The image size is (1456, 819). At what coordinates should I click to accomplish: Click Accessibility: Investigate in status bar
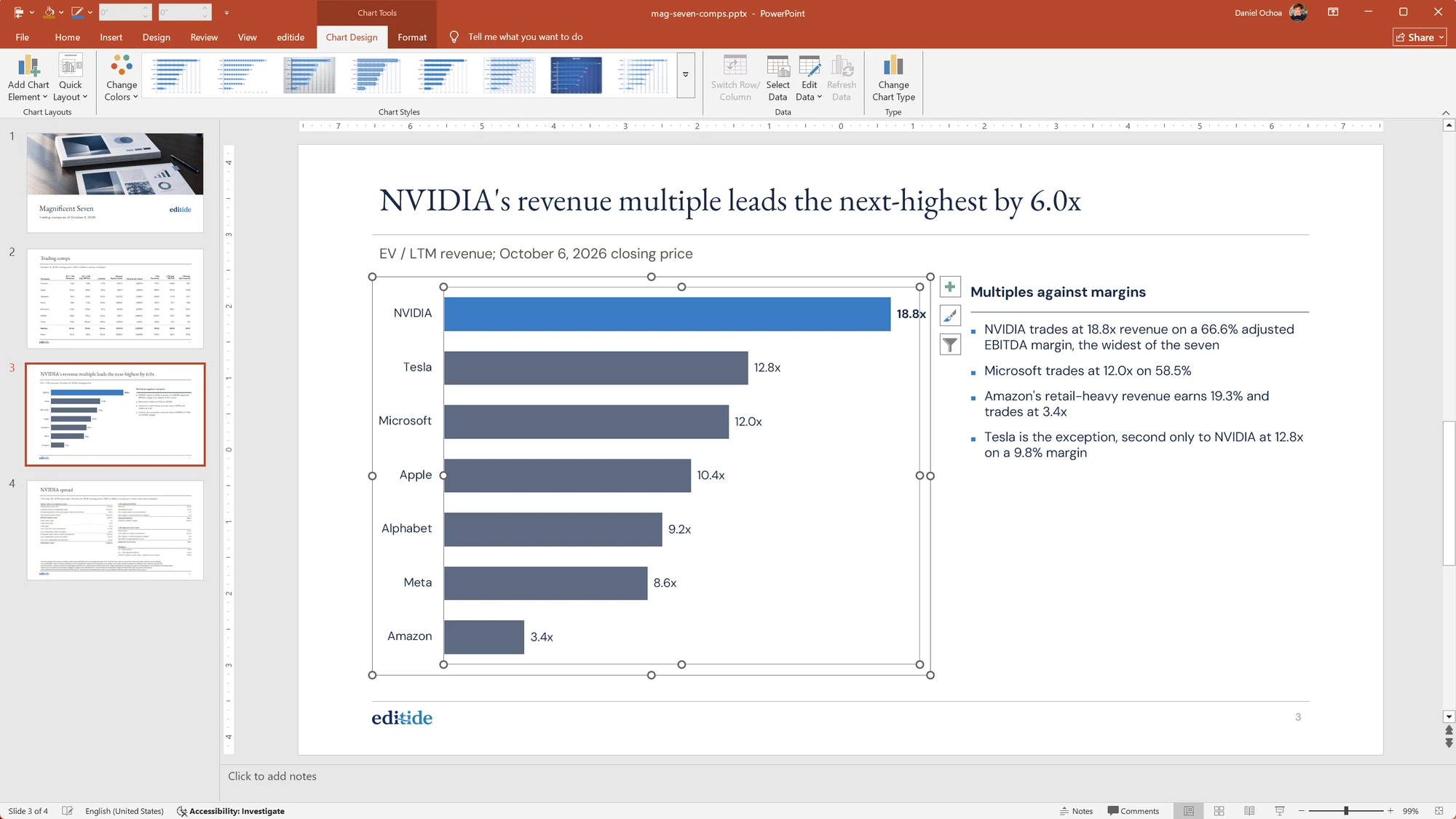231,811
